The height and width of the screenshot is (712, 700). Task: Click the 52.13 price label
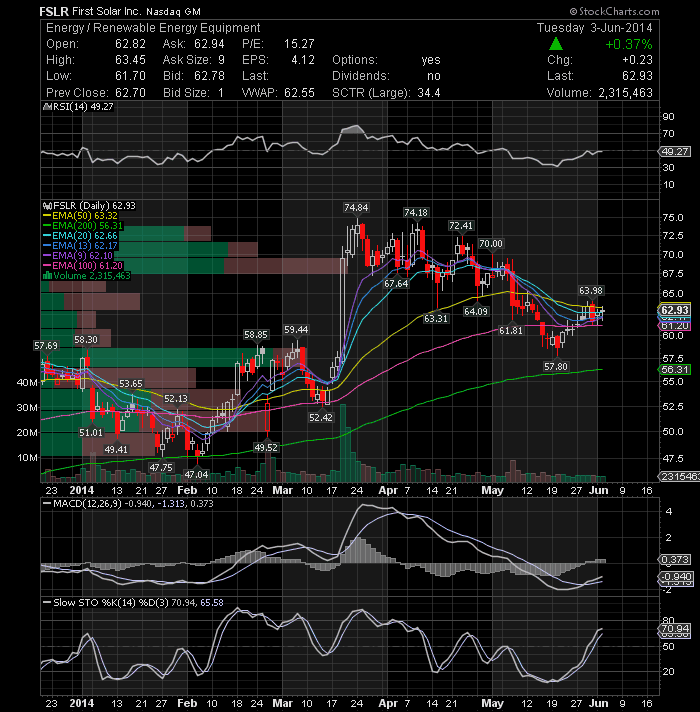[176, 399]
